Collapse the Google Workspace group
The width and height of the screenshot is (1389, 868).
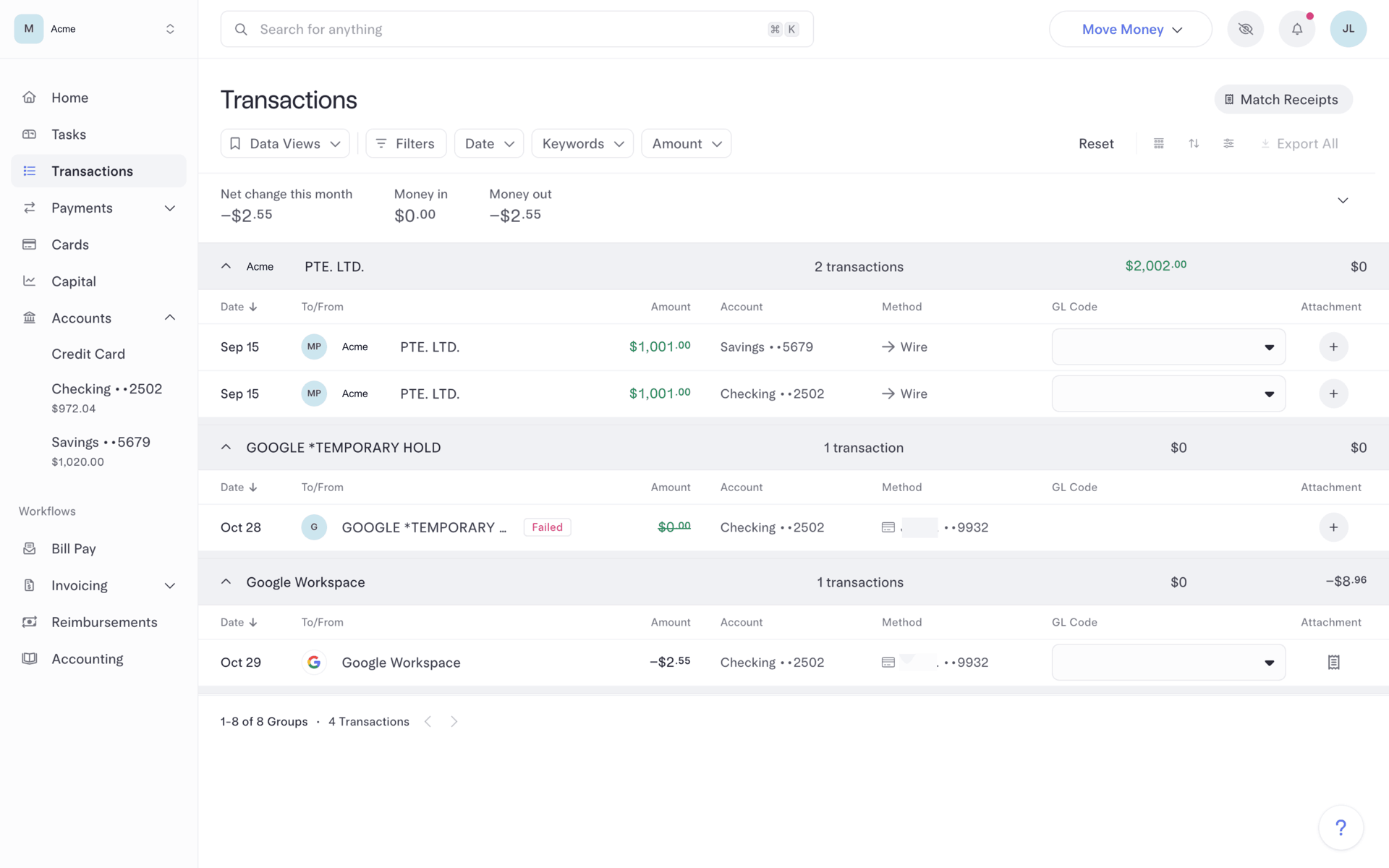click(226, 582)
